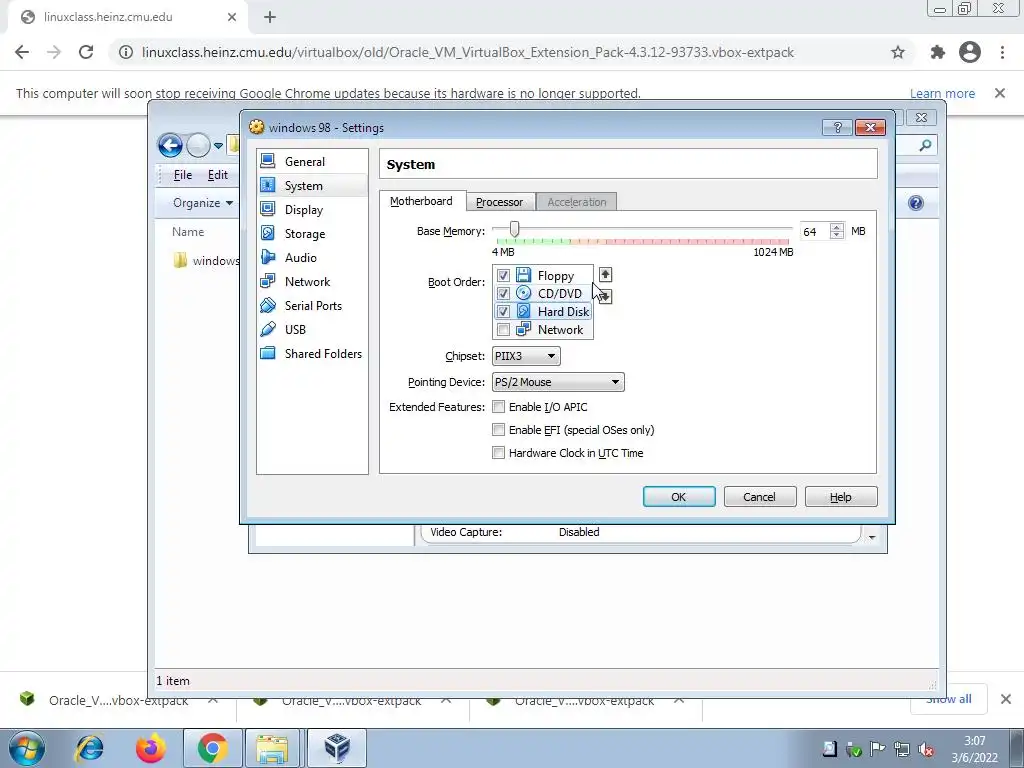Open Explorer help blue question icon

(916, 203)
